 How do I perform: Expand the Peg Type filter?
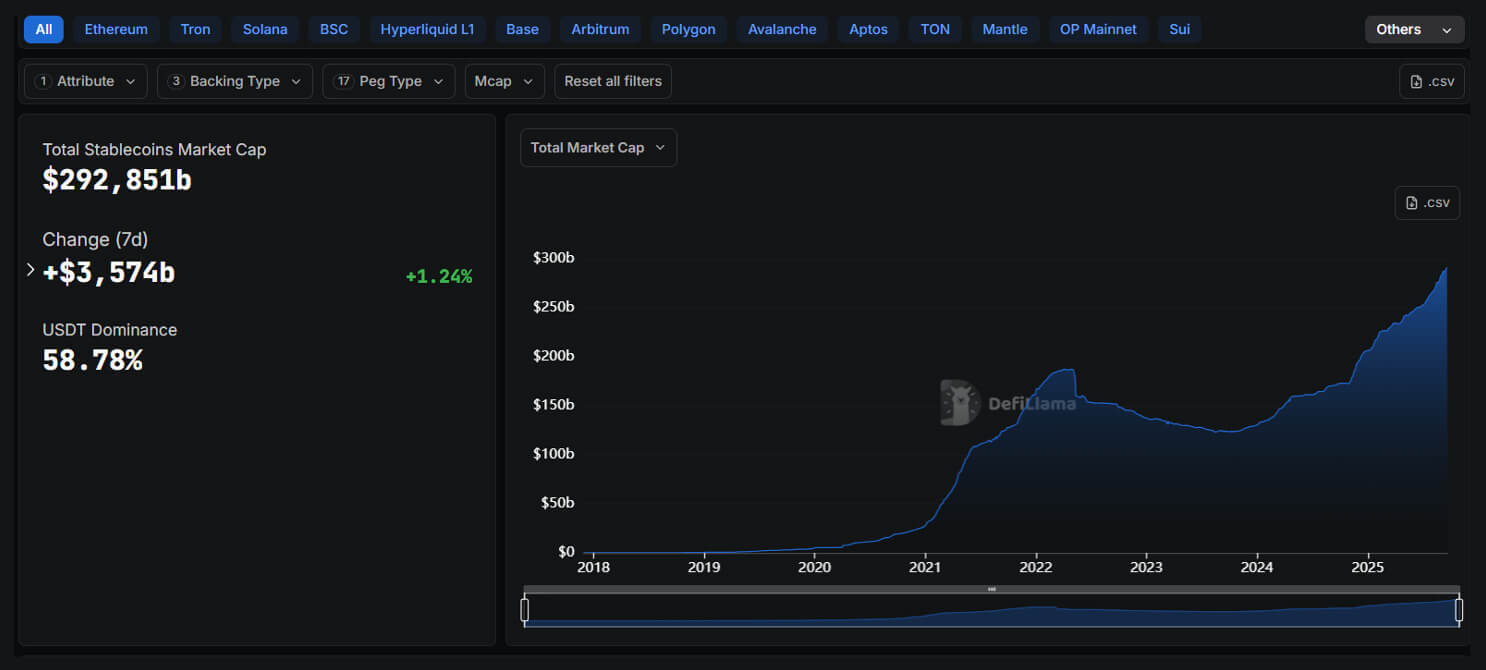pyautogui.click(x=388, y=81)
